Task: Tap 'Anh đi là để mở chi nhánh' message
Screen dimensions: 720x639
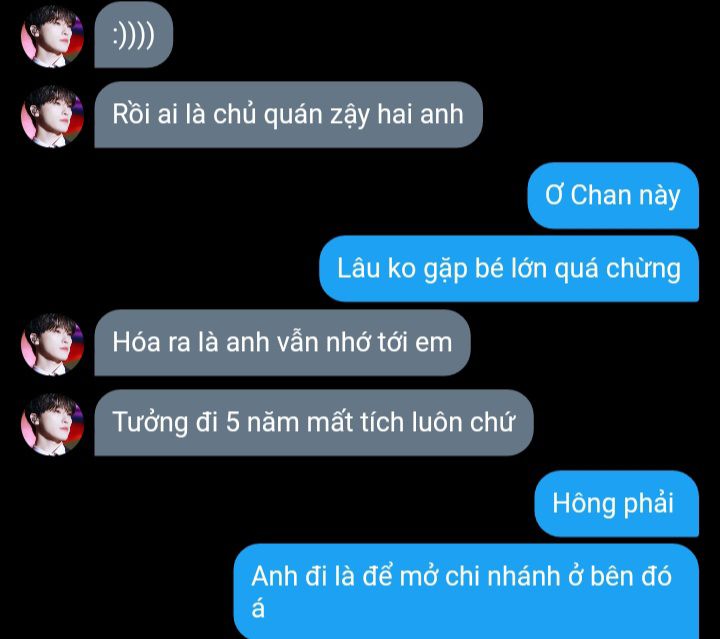Action: [x=466, y=591]
